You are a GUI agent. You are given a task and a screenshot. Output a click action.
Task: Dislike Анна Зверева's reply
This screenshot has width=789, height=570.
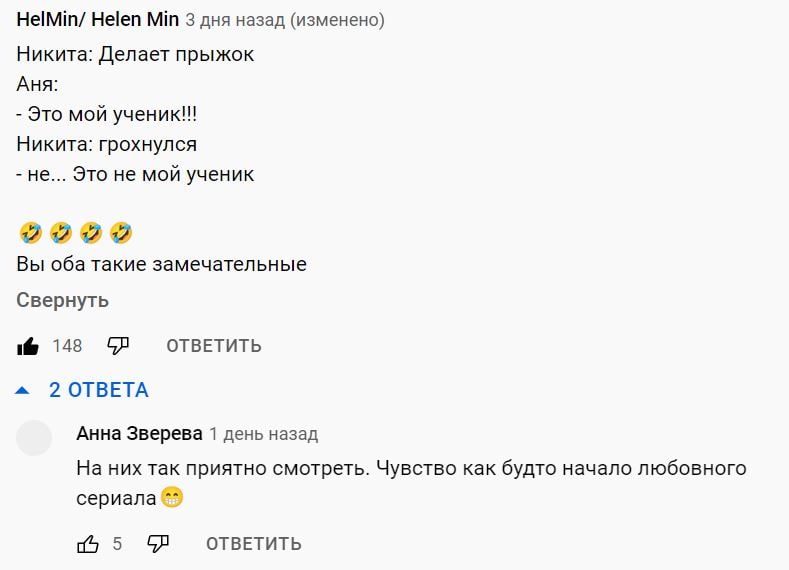coord(158,544)
